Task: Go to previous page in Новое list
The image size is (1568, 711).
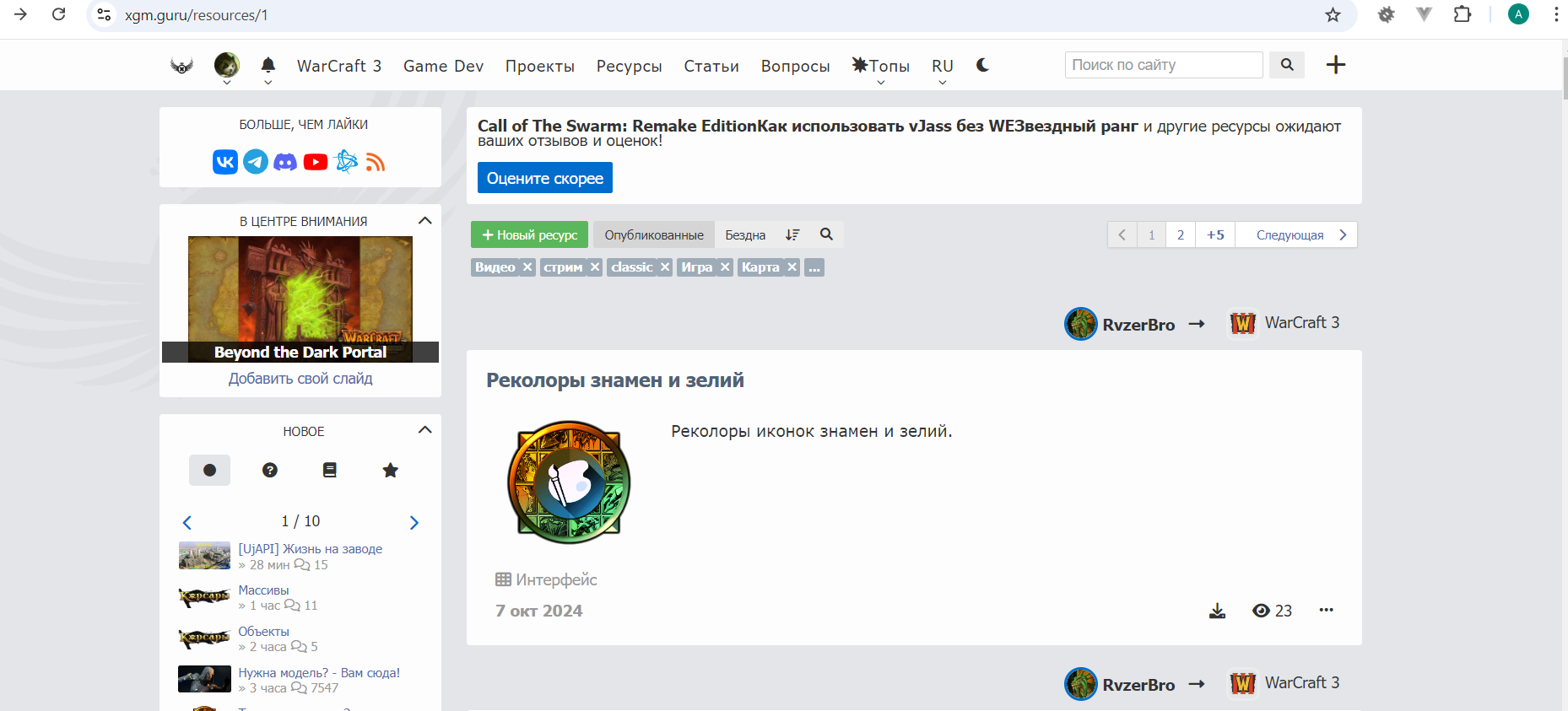Action: (187, 523)
